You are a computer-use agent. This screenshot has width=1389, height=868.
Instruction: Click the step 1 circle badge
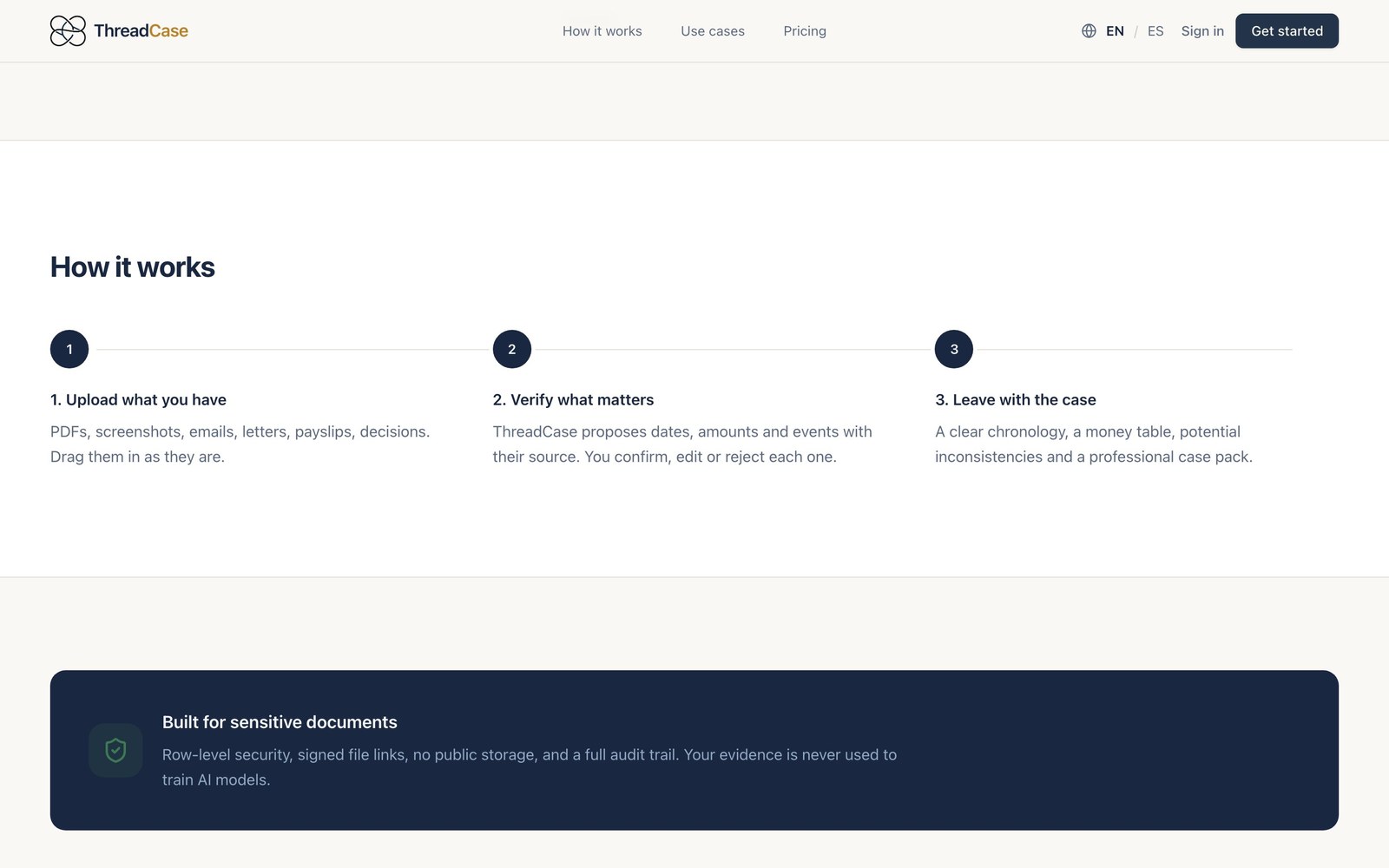[x=69, y=349]
